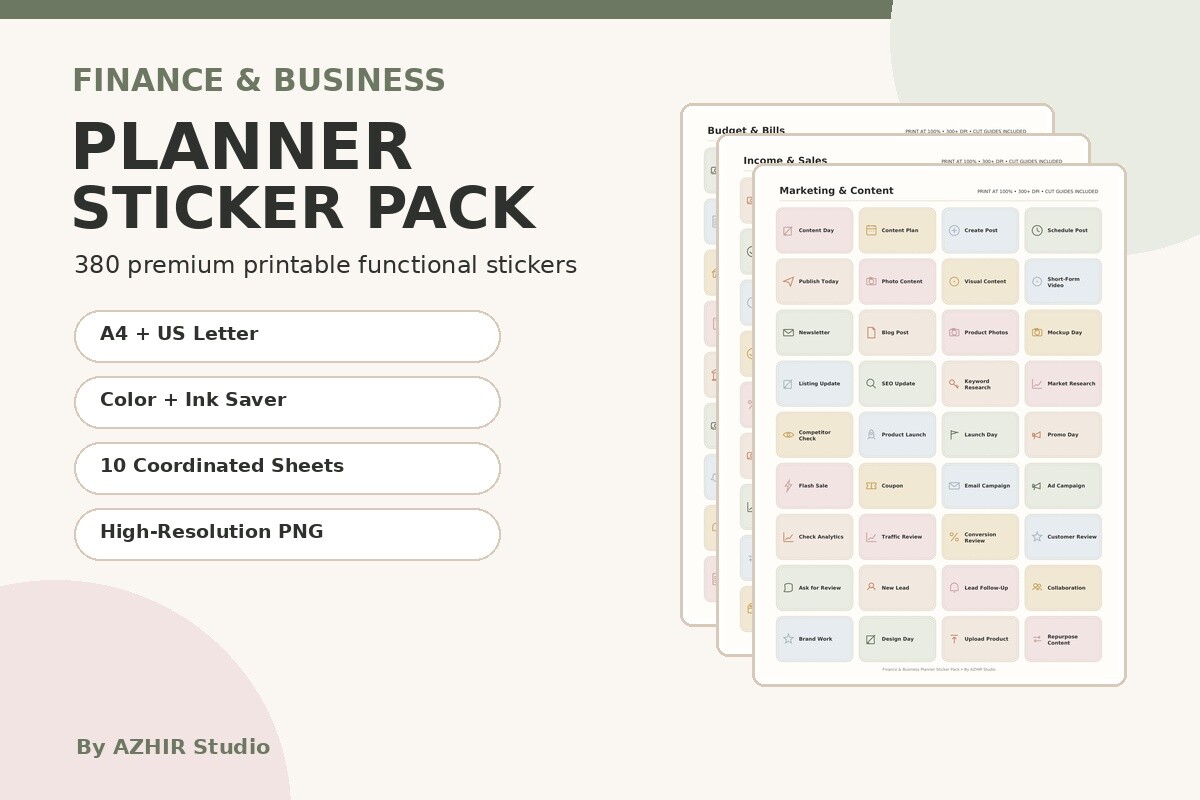Select the 10 Coordinated Sheets pill
Image resolution: width=1200 pixels, height=800 pixels.
pos(287,468)
